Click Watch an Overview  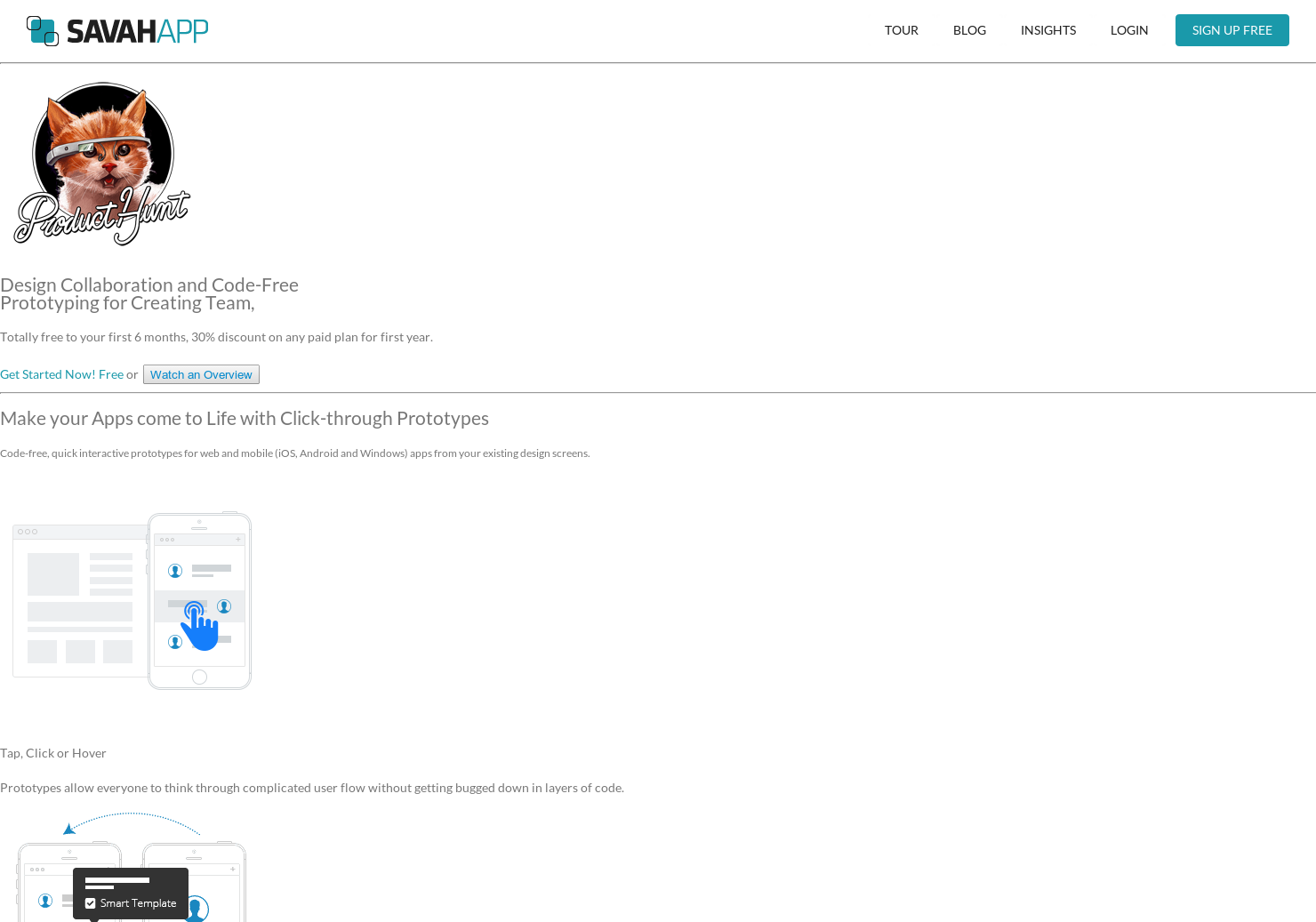[x=201, y=373]
